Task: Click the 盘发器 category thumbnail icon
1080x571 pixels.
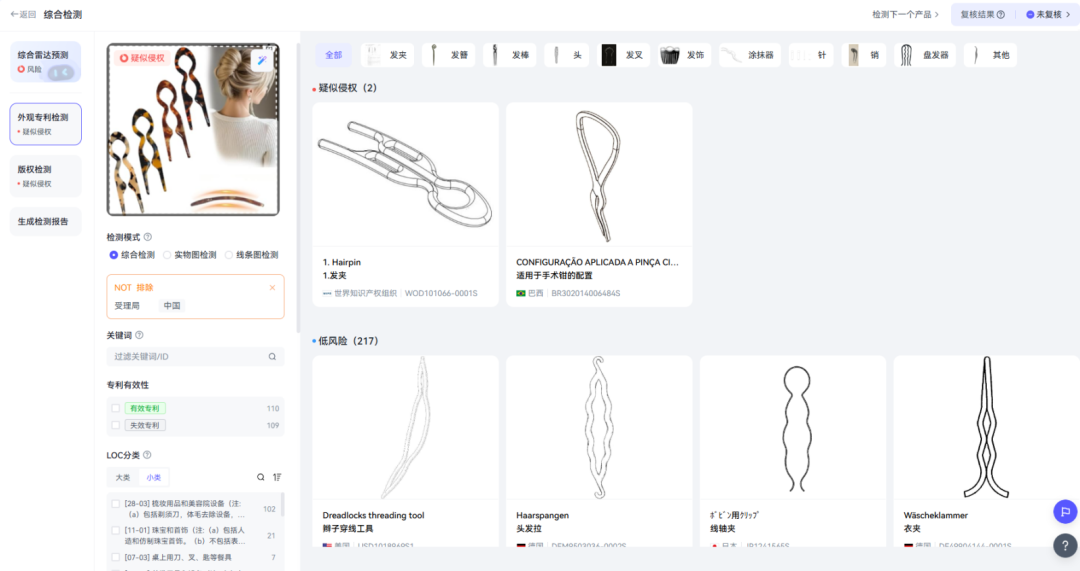Action: (x=906, y=55)
